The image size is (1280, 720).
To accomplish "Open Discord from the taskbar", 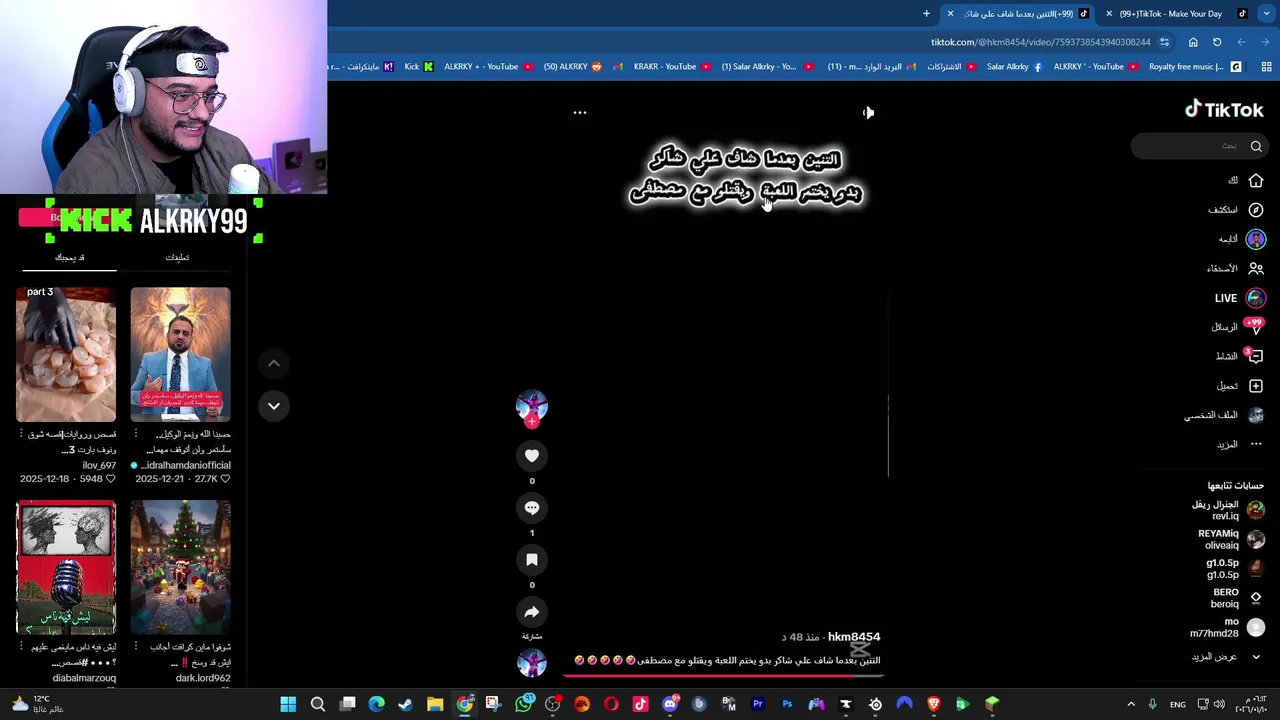I will click(x=670, y=704).
